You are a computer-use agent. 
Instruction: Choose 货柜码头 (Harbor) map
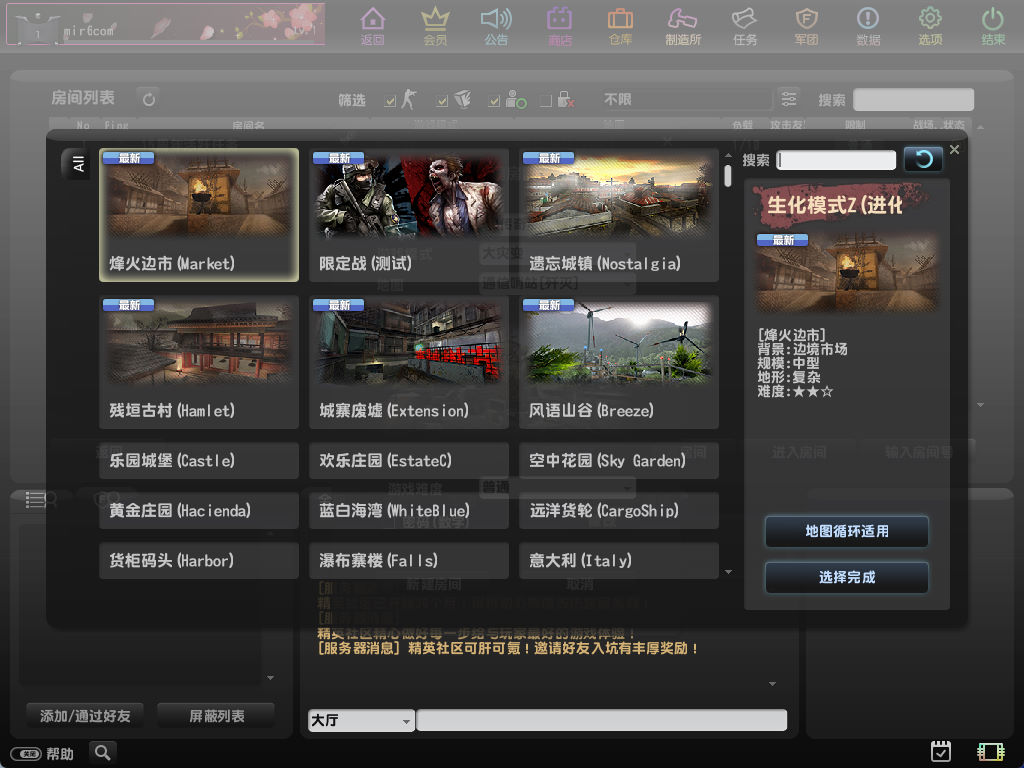coord(199,560)
